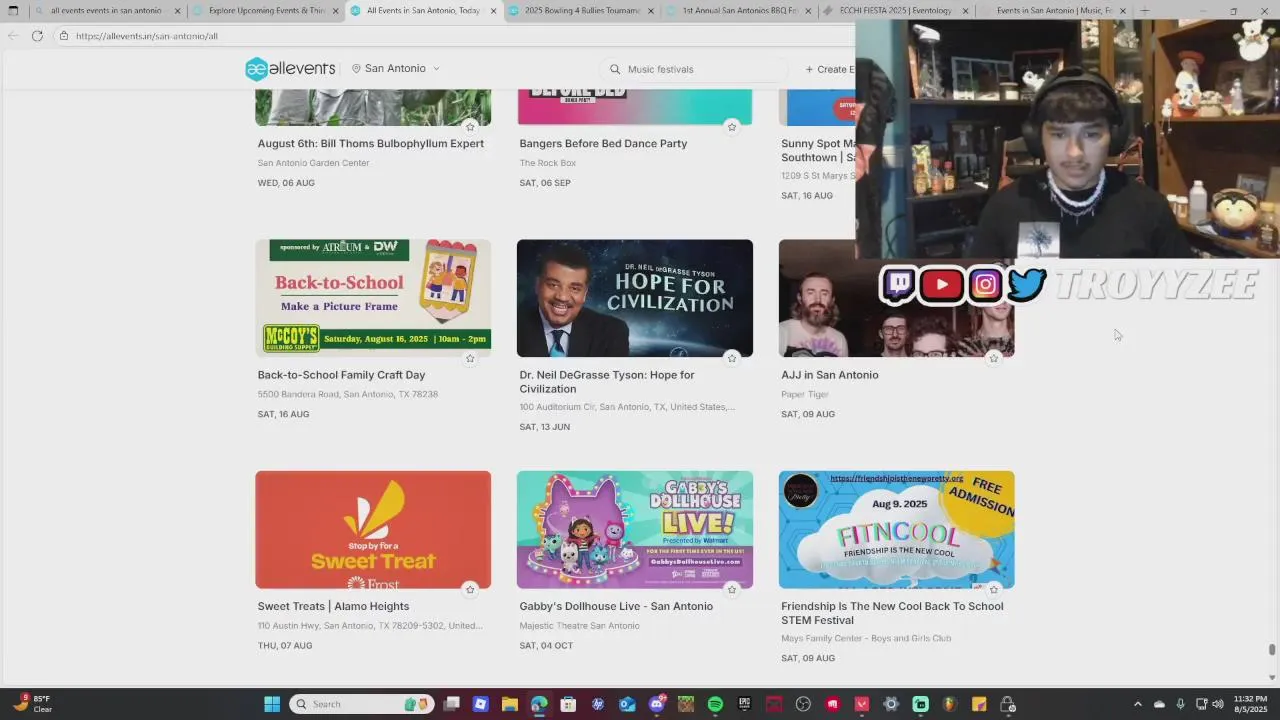Open 'Back-to-School Family Craft Day' event title

coord(341,375)
